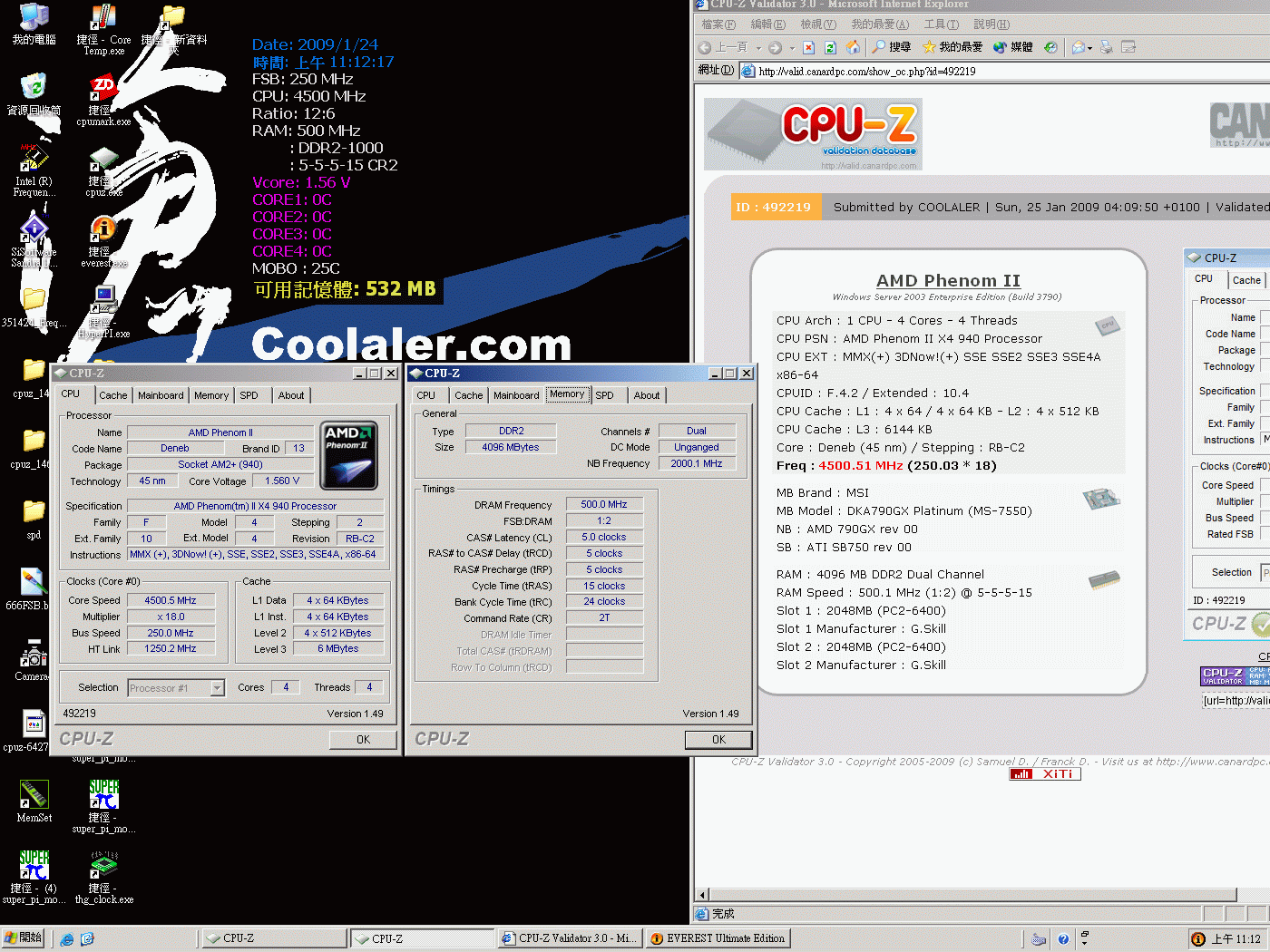Click the Cache tab in the webpage CPU-Z panel
The height and width of the screenshot is (952, 1270).
click(1246, 280)
